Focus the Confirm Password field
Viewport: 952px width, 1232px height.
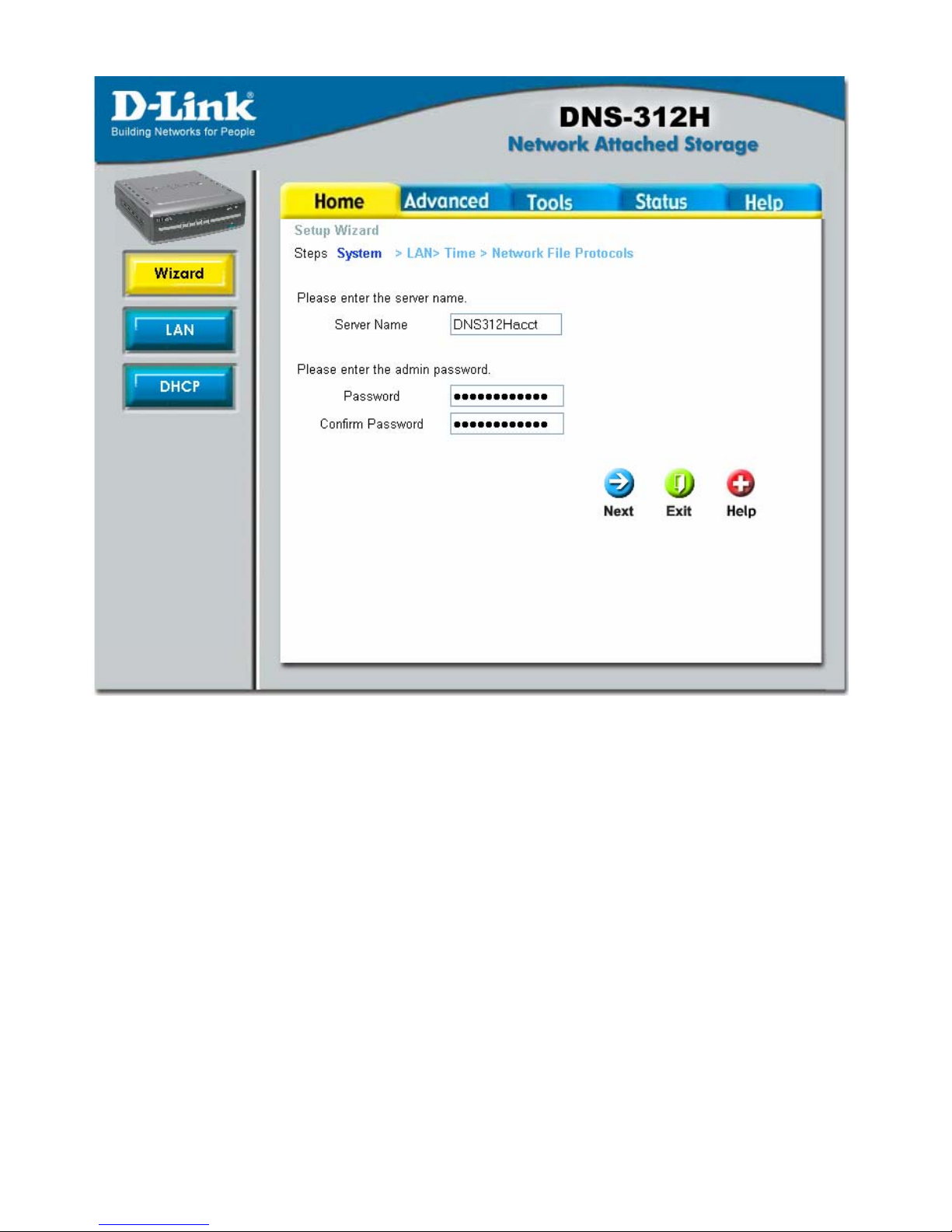pyautogui.click(x=507, y=424)
